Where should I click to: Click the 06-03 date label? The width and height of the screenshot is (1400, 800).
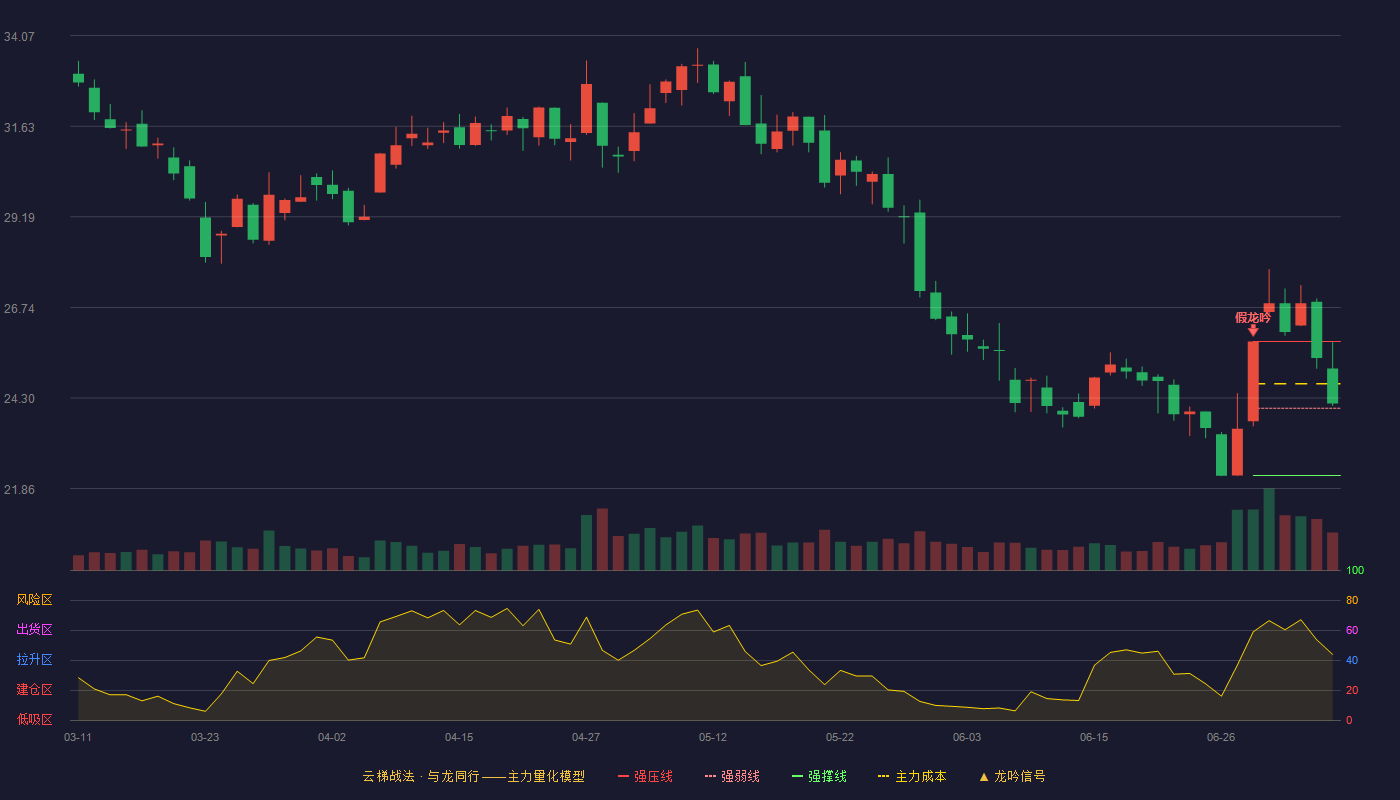(x=967, y=737)
